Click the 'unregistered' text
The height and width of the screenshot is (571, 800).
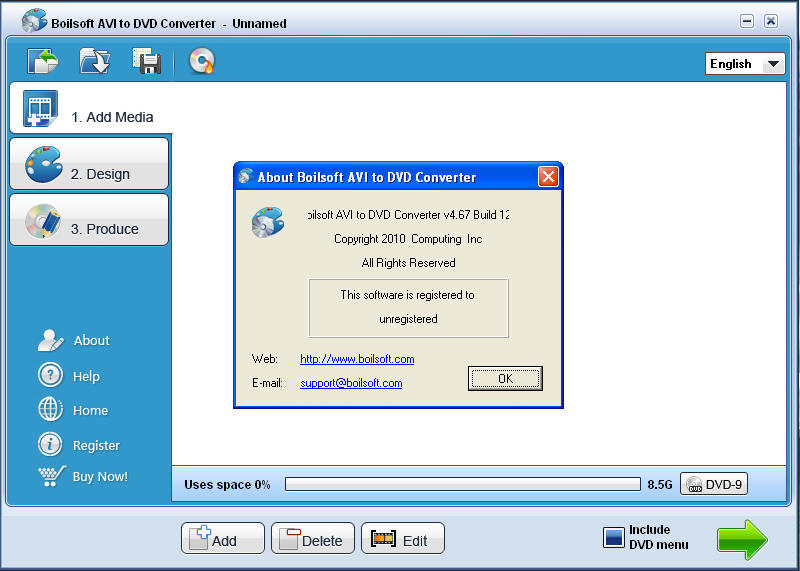(408, 319)
